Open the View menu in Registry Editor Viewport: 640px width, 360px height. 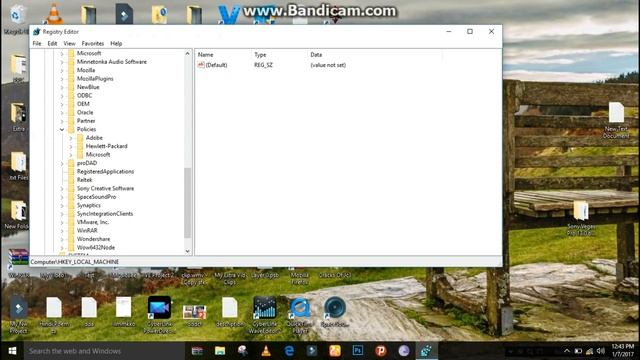pyautogui.click(x=69, y=43)
